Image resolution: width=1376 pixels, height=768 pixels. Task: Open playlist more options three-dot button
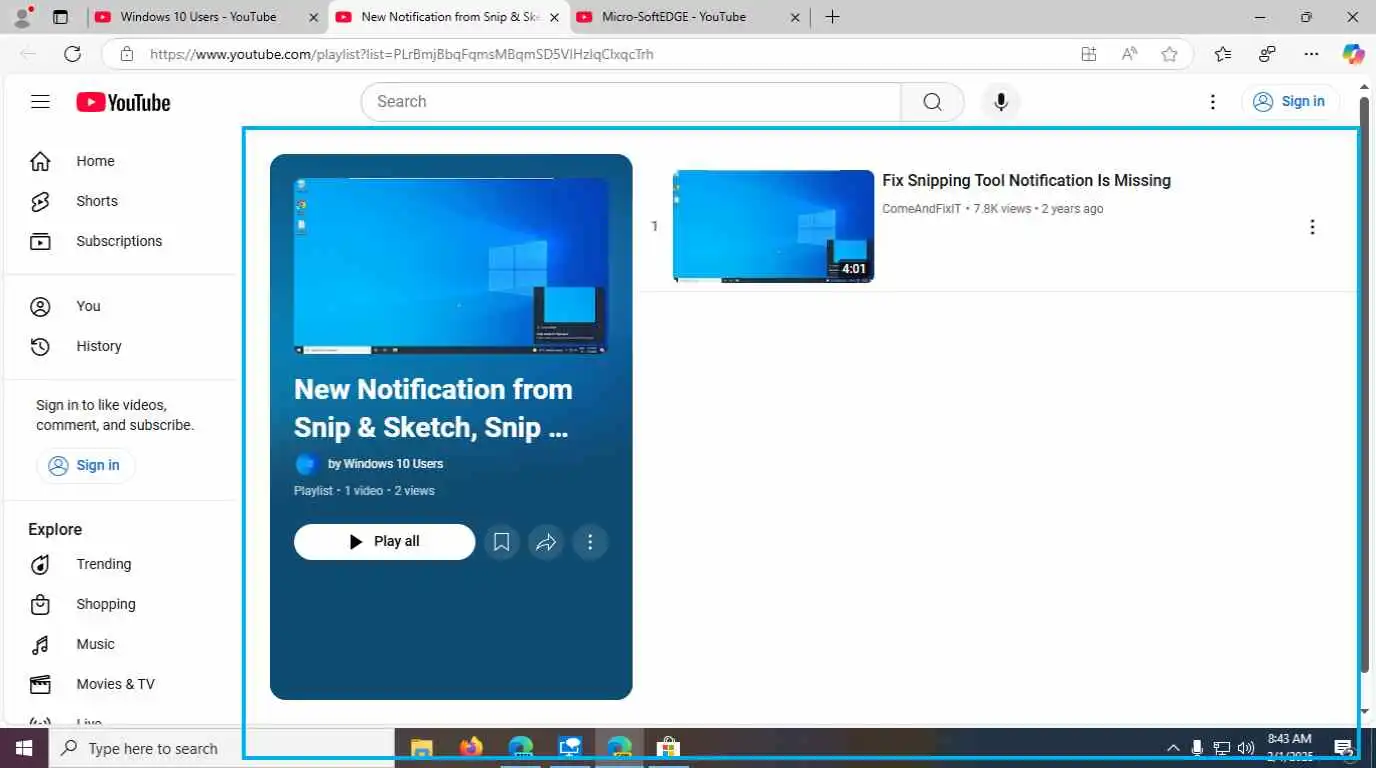coord(590,542)
